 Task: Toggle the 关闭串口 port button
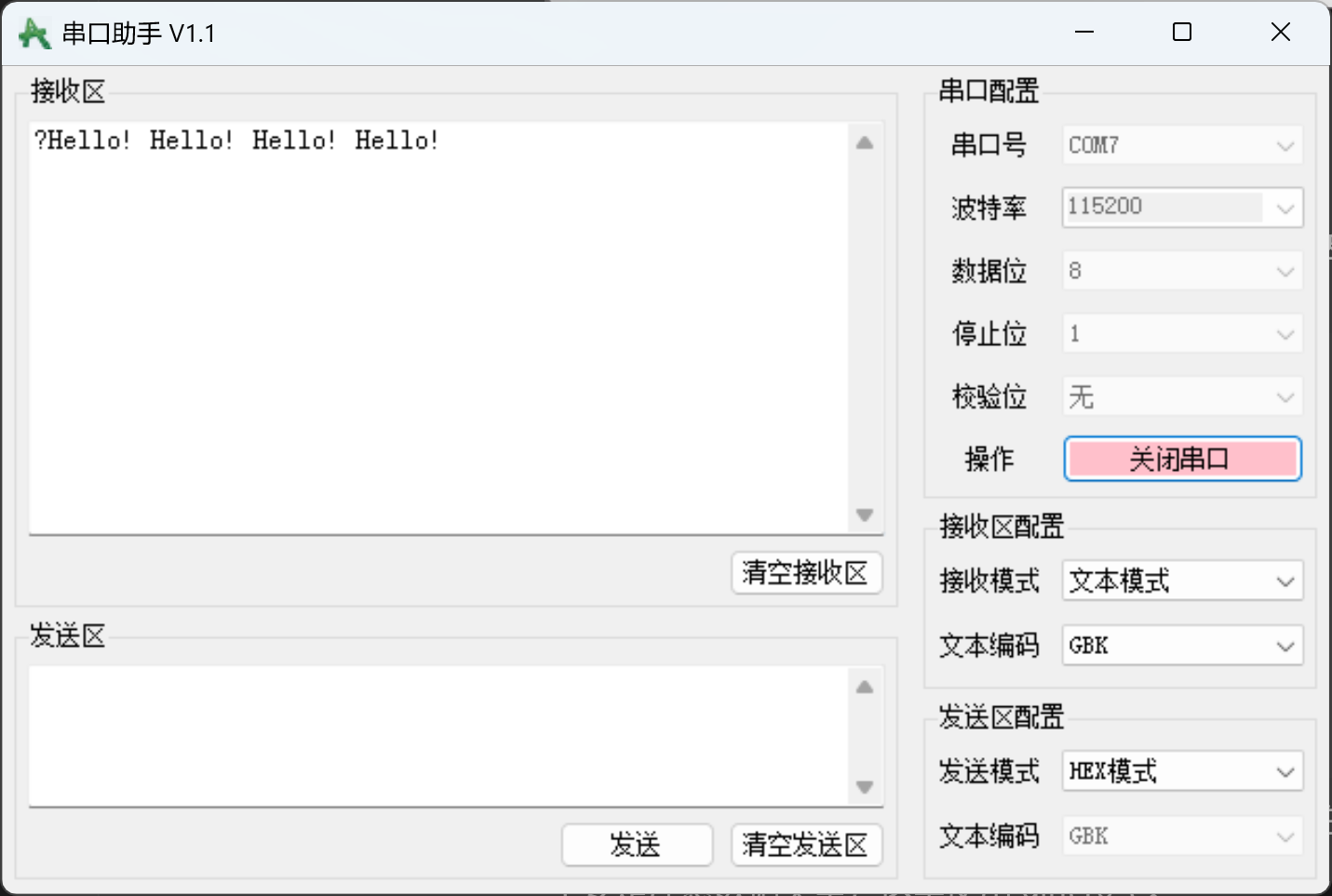pos(1182,459)
